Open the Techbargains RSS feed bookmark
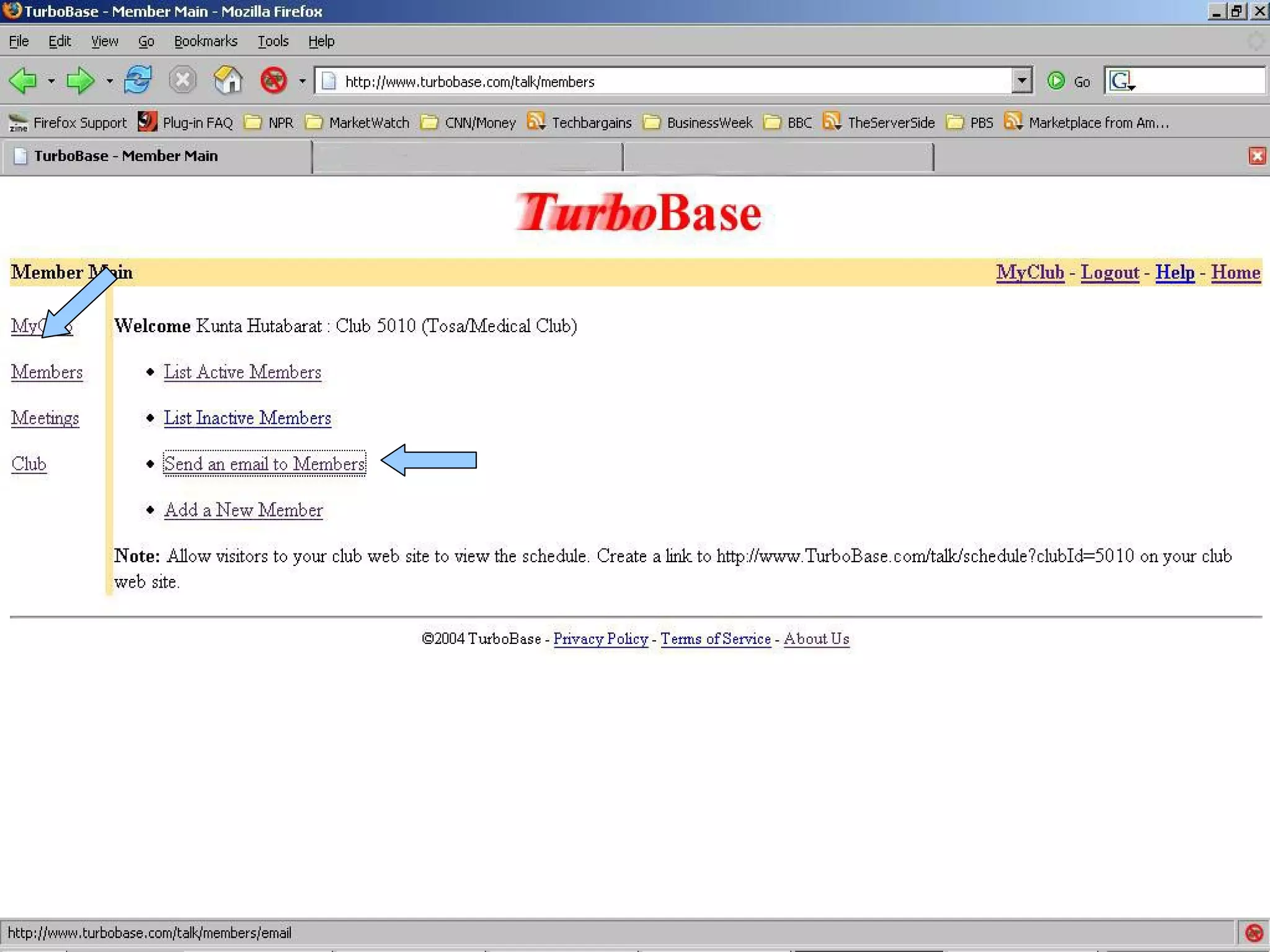Viewport: 1270px width, 952px height. pyautogui.click(x=579, y=123)
